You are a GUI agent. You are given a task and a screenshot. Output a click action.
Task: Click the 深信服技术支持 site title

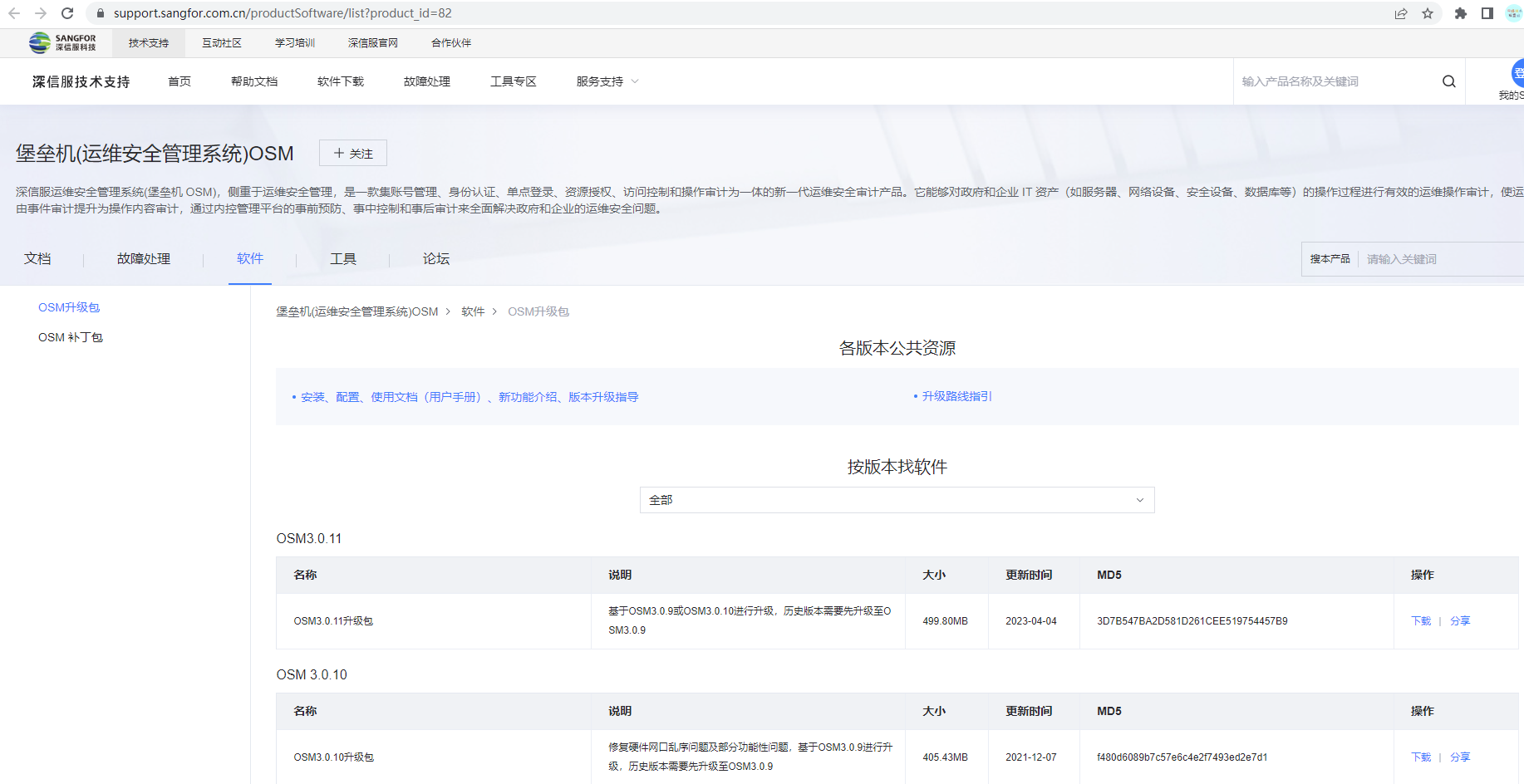coord(81,81)
